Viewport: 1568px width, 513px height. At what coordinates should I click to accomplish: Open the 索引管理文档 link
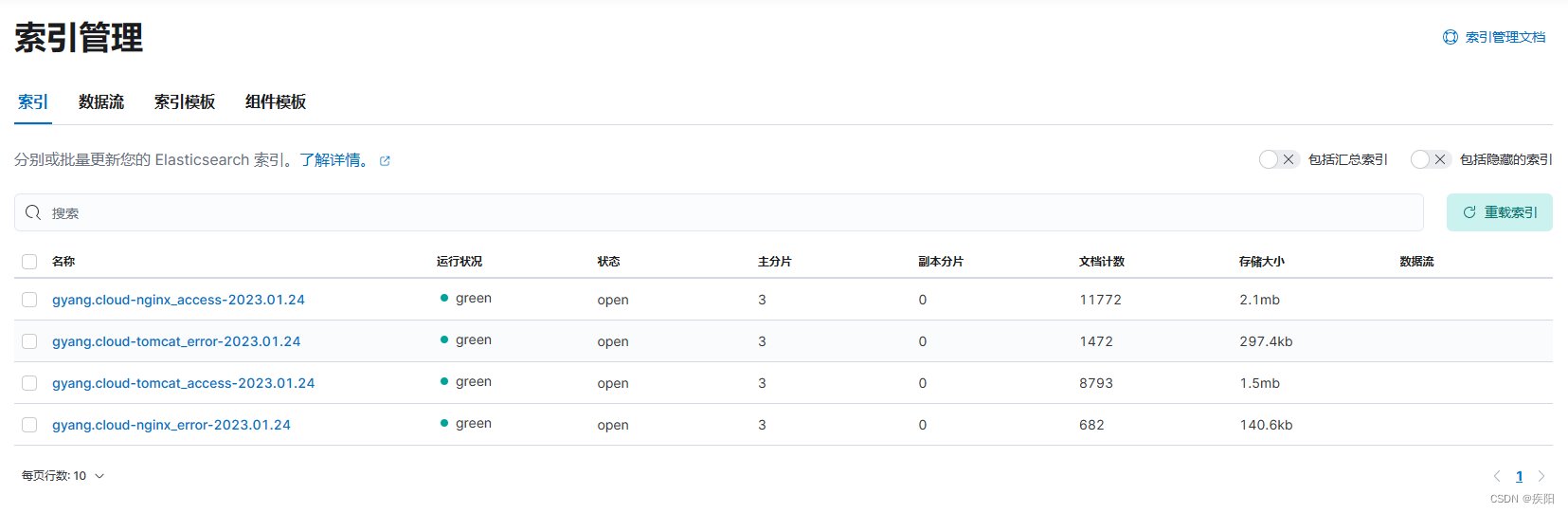tap(1505, 37)
